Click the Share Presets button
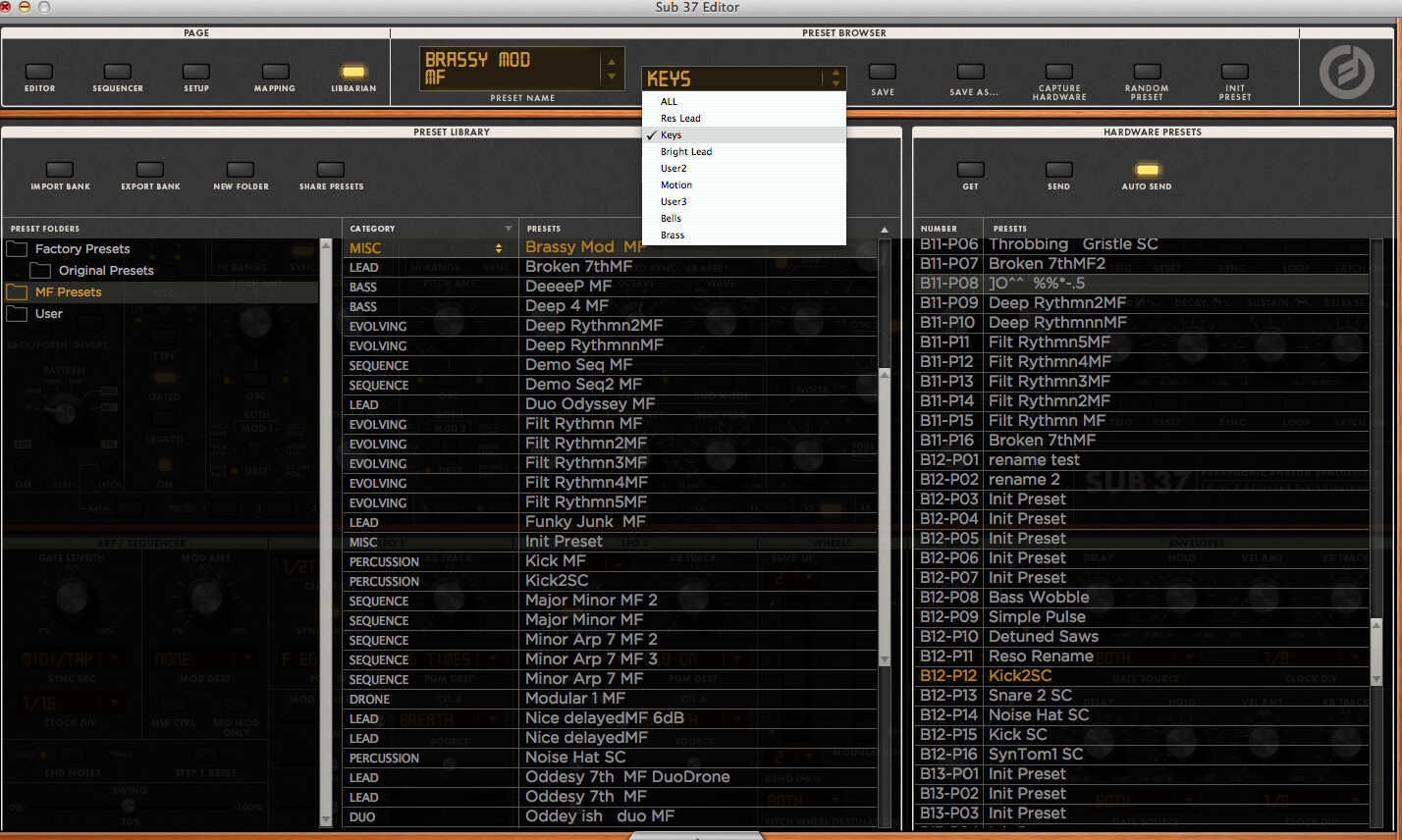Image resolution: width=1402 pixels, height=840 pixels. tap(331, 170)
